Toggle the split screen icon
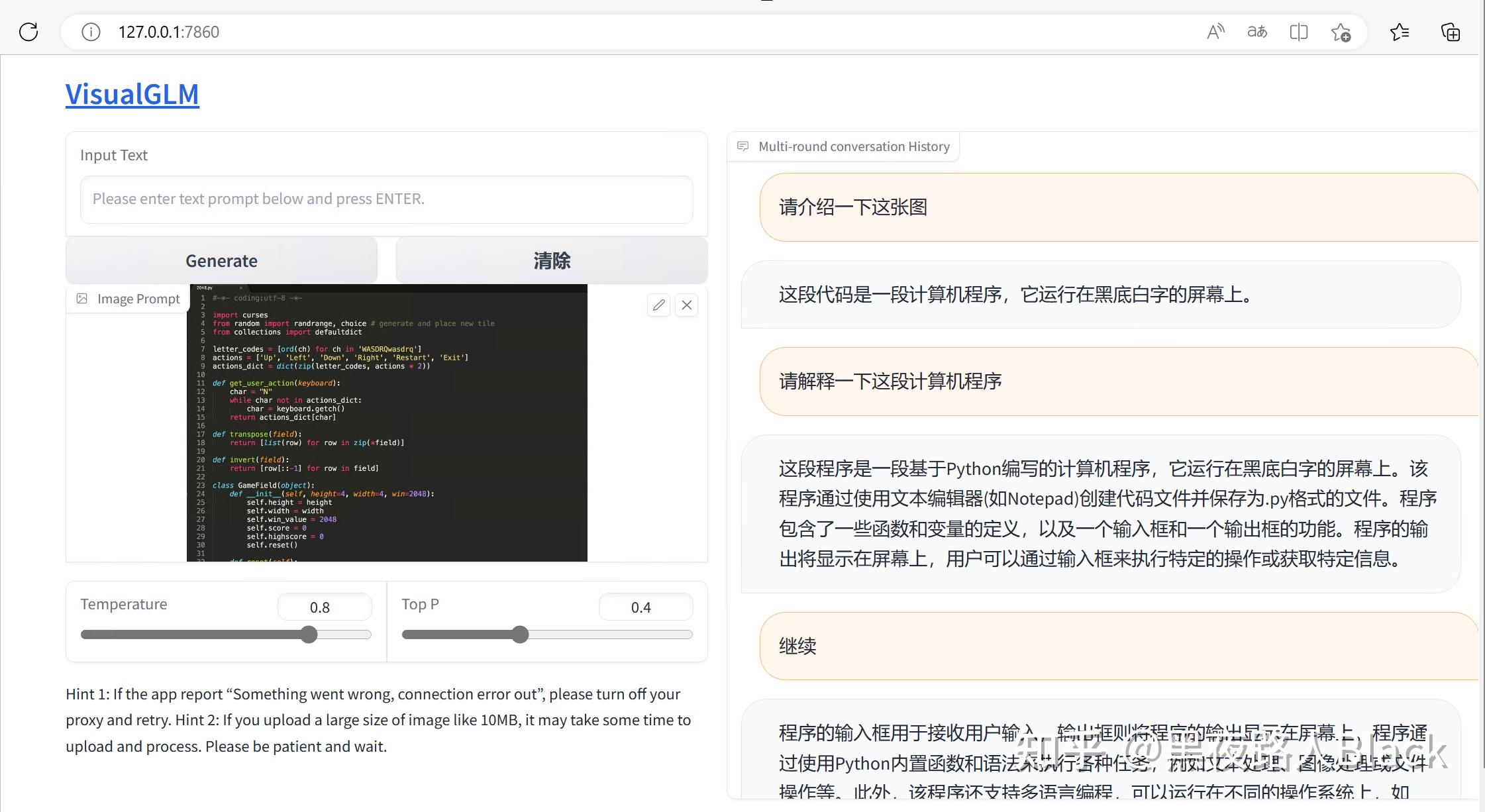 pos(1299,32)
